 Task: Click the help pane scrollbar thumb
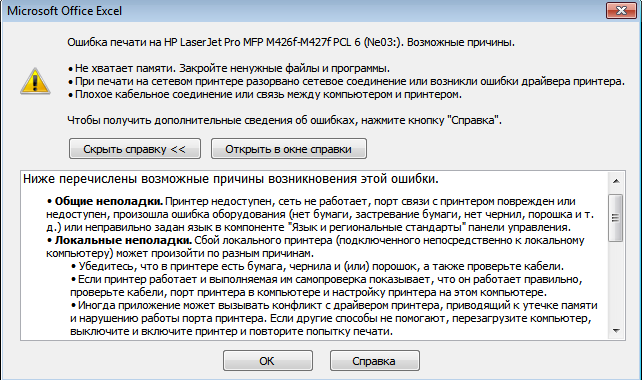pos(616,217)
